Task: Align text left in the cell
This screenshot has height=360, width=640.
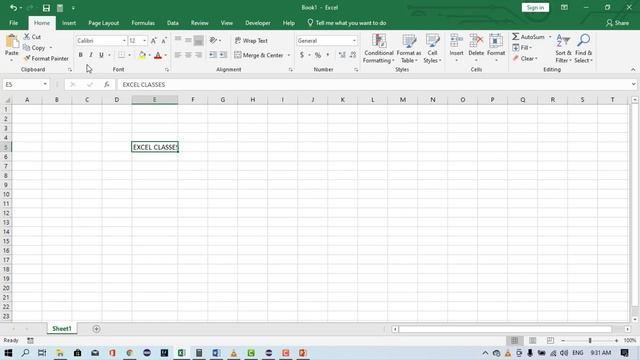Action: (x=178, y=55)
